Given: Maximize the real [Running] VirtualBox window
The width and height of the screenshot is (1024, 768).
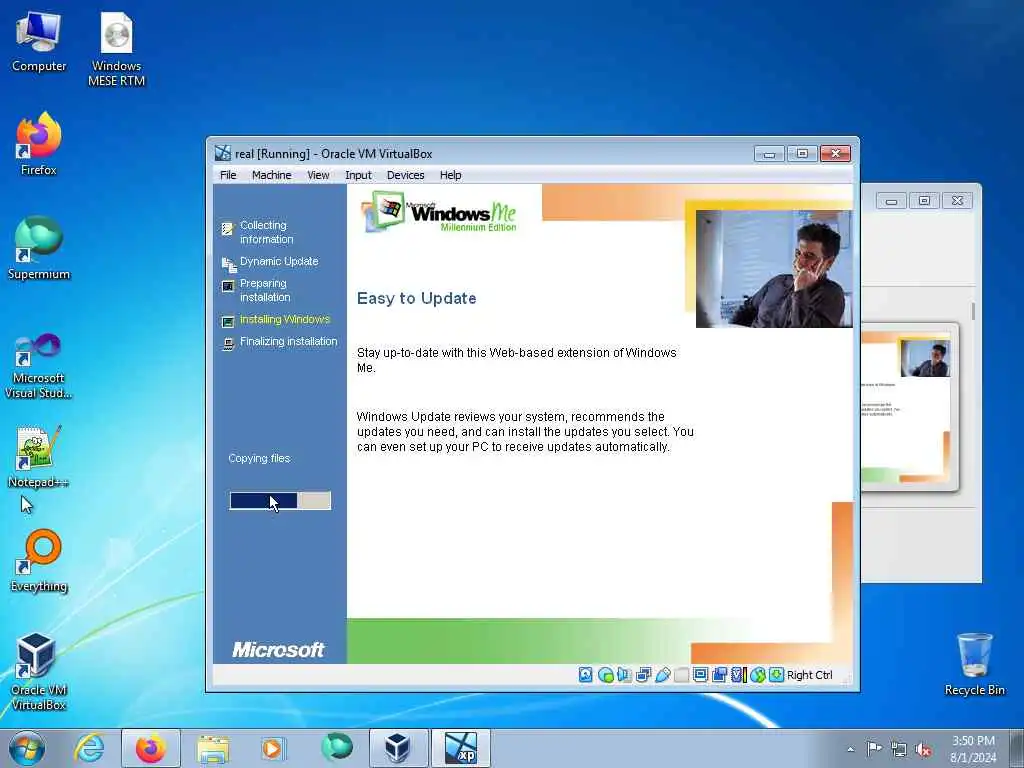Looking at the screenshot, I should [x=802, y=153].
